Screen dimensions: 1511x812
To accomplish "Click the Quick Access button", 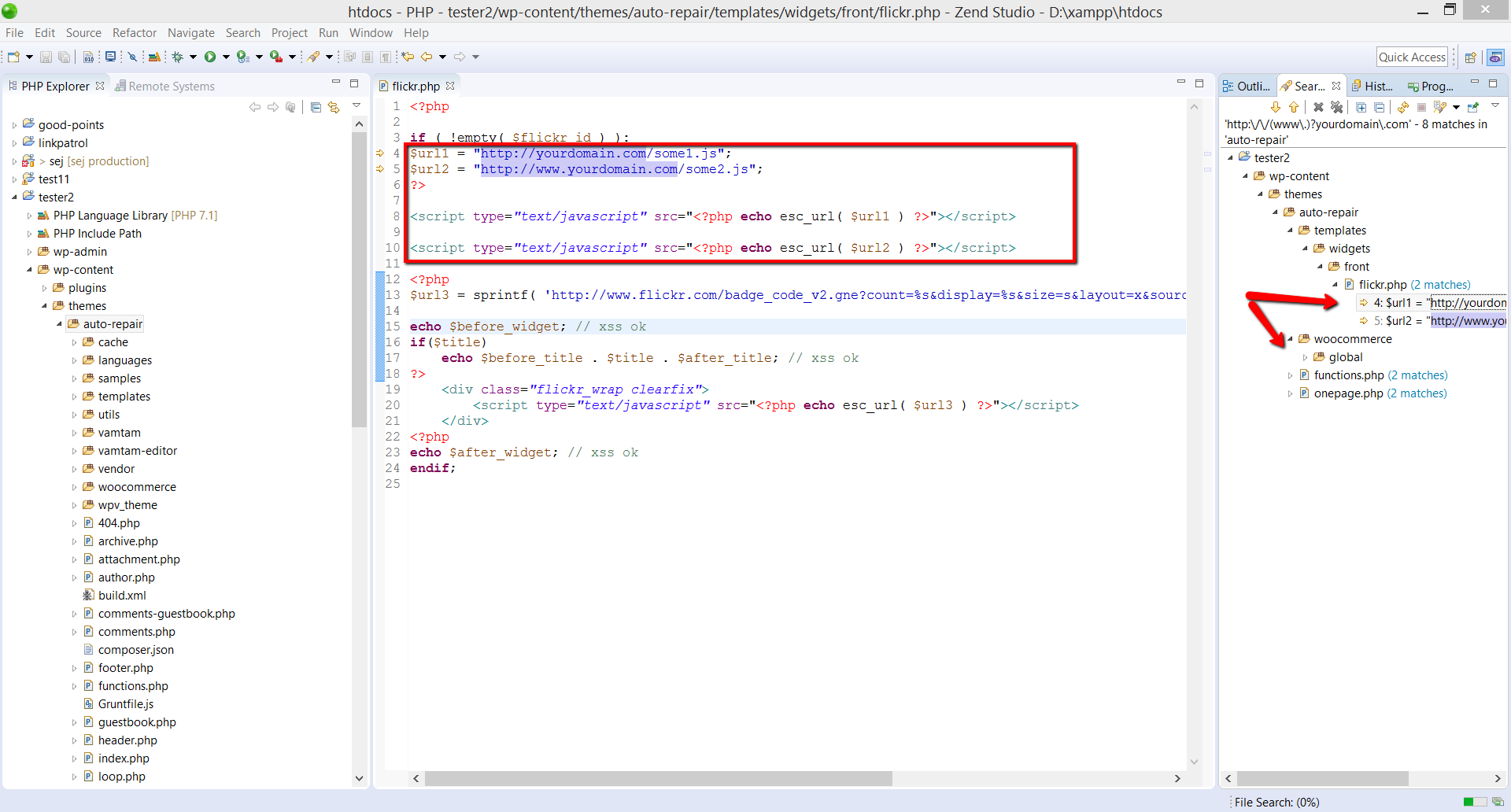I will point(1412,57).
